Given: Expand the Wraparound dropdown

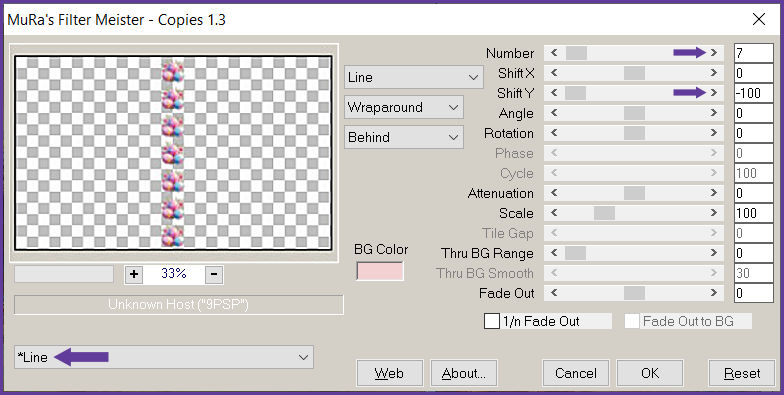Looking at the screenshot, I should tap(404, 107).
